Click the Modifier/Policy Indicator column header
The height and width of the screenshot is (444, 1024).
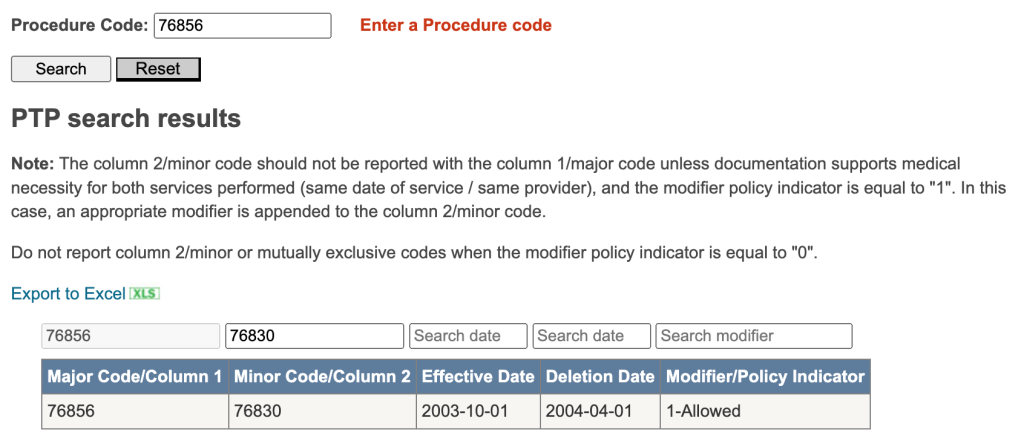pyautogui.click(x=765, y=377)
